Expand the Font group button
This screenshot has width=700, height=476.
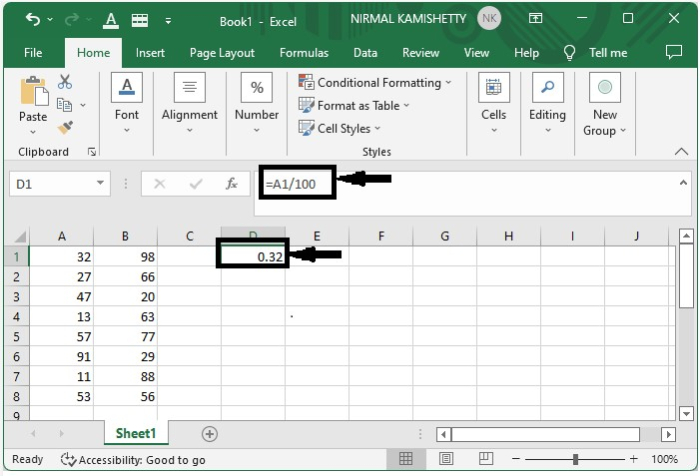pyautogui.click(x=127, y=104)
